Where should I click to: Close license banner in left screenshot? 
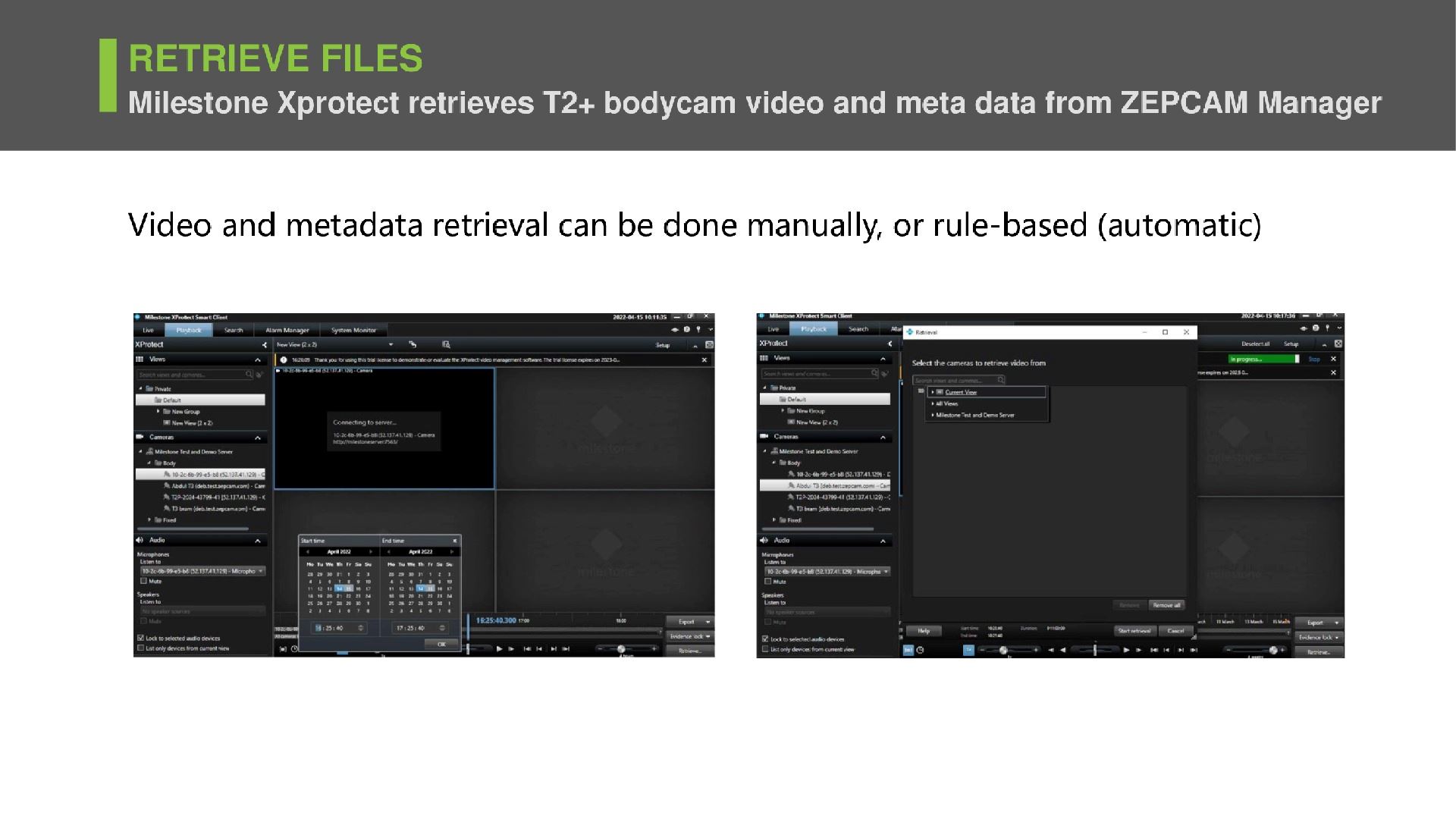pos(704,360)
